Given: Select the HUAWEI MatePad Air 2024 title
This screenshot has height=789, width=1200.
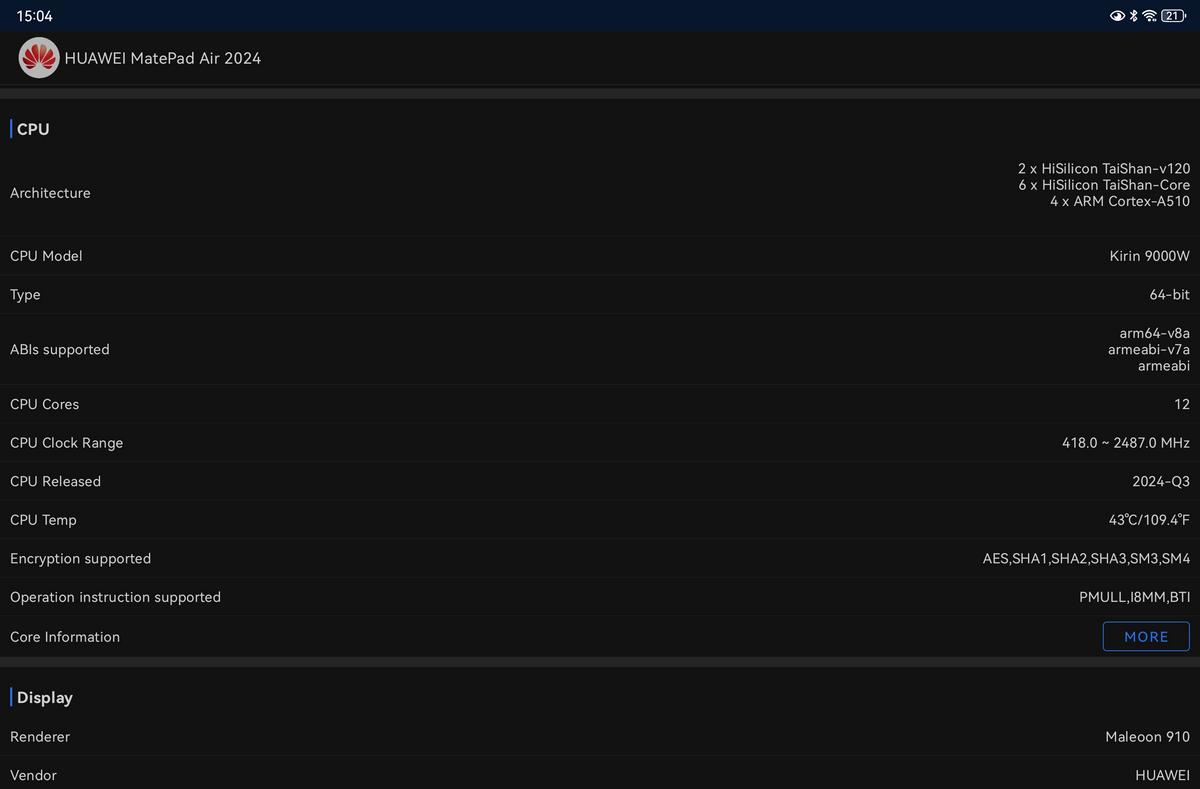Looking at the screenshot, I should (x=163, y=58).
